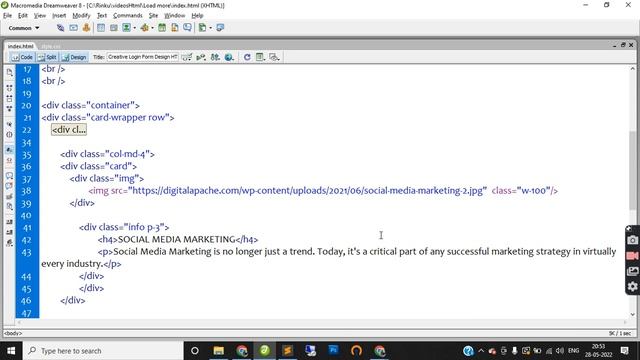Open the Windows Start menu

(11, 351)
